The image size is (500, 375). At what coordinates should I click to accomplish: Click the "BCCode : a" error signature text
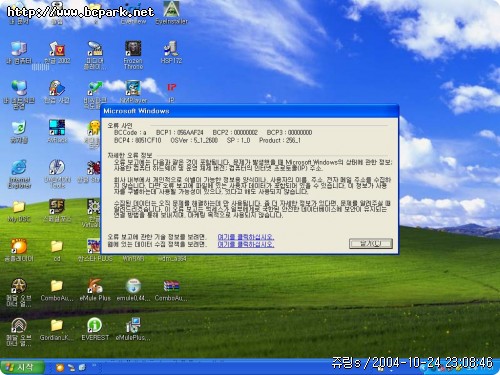pyautogui.click(x=130, y=132)
